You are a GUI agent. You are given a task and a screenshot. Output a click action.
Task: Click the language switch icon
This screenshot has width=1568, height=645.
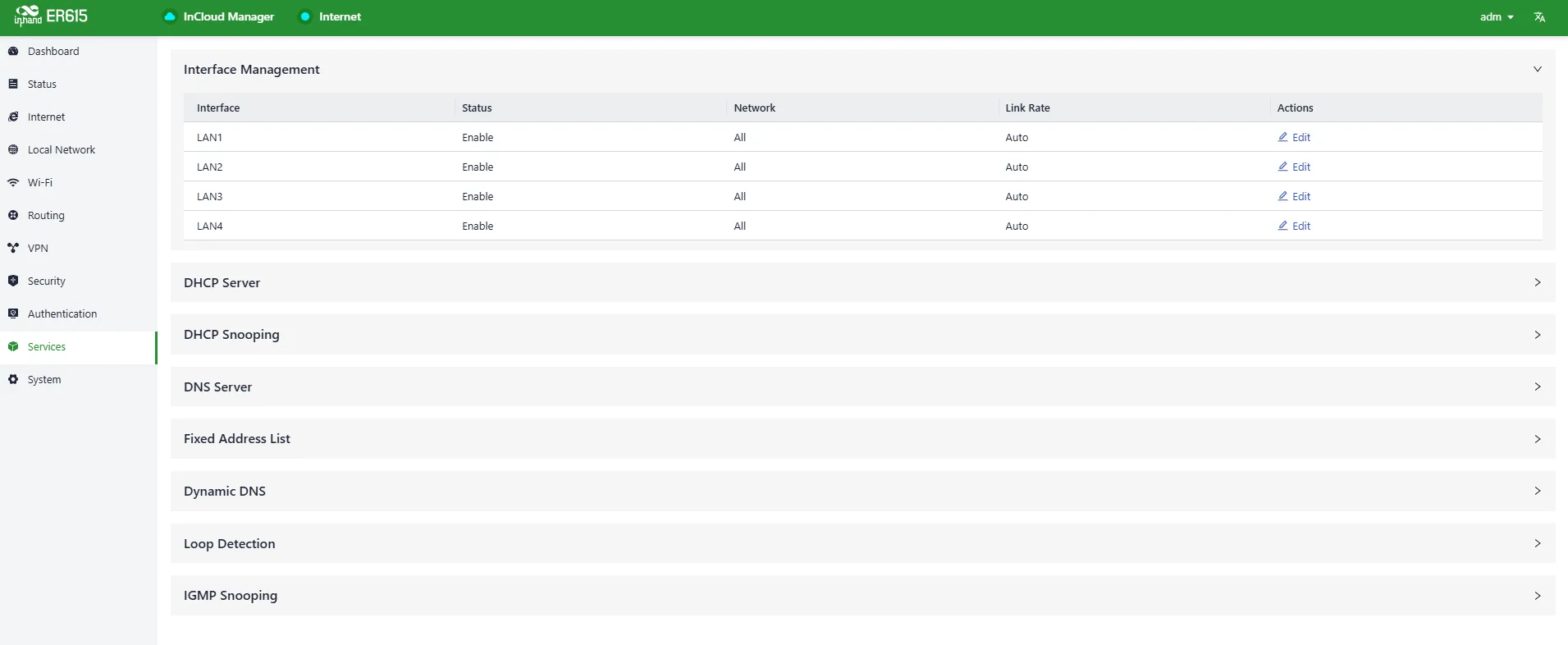tap(1539, 16)
